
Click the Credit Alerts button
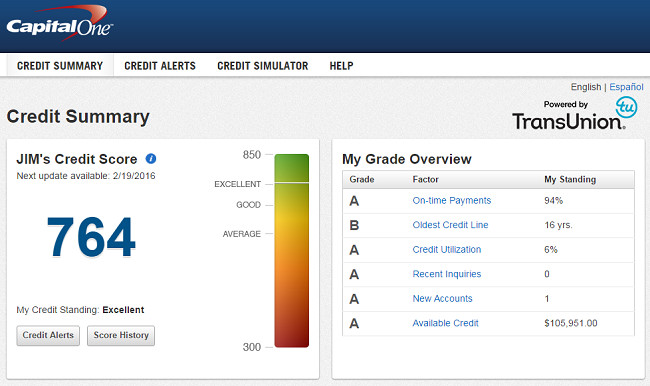point(48,335)
